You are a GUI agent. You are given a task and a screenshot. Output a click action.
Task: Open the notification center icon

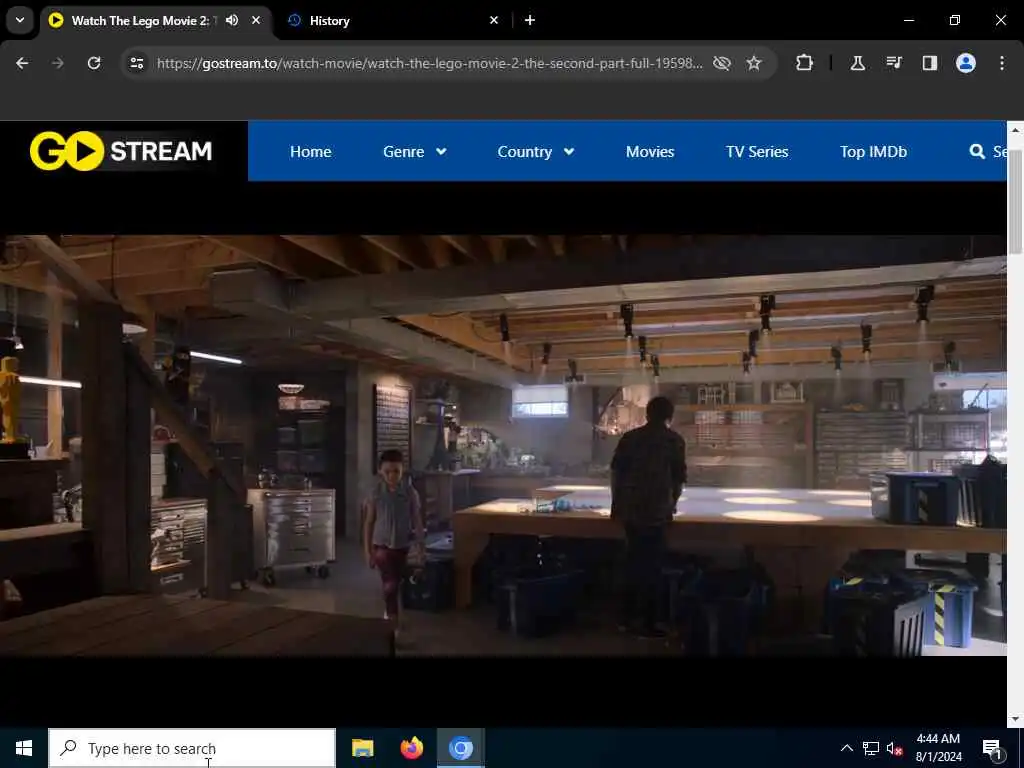pyautogui.click(x=993, y=748)
